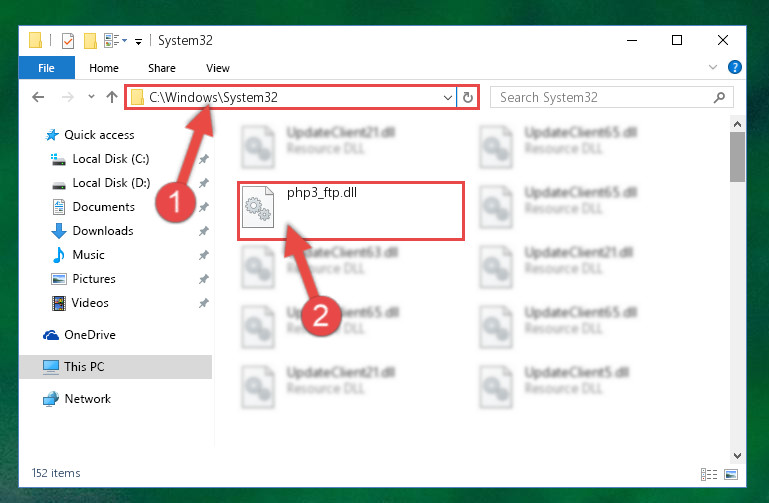The width and height of the screenshot is (769, 503).
Task: Go back with the left arrow
Action: point(38,97)
